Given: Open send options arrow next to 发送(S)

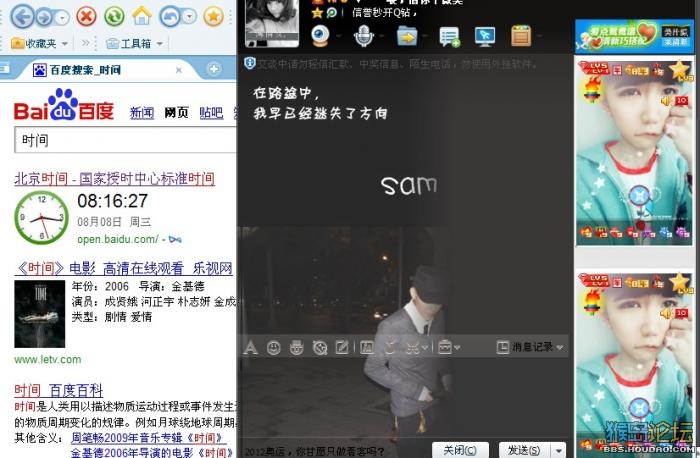Looking at the screenshot, I should [x=559, y=450].
